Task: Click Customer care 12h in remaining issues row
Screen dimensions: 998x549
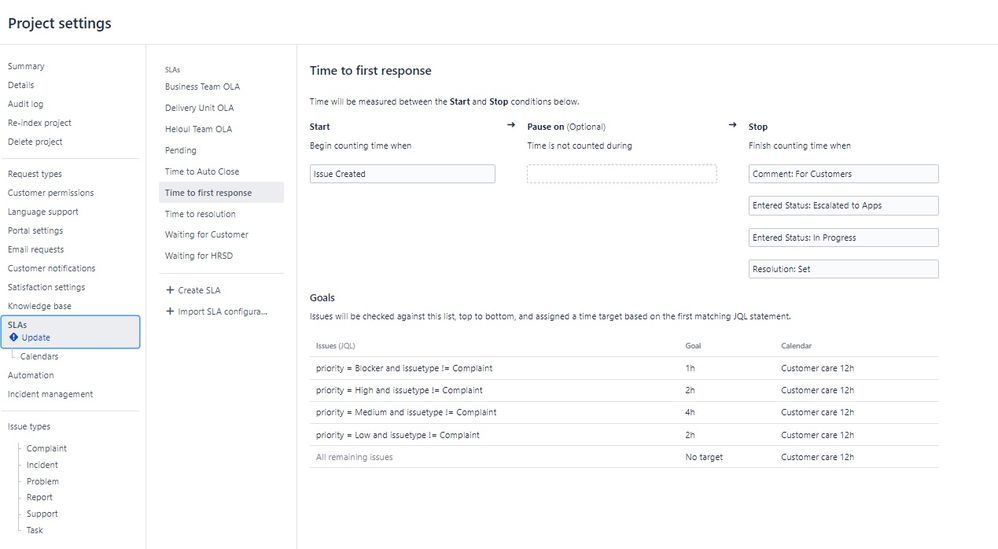Action: pyautogui.click(x=817, y=457)
